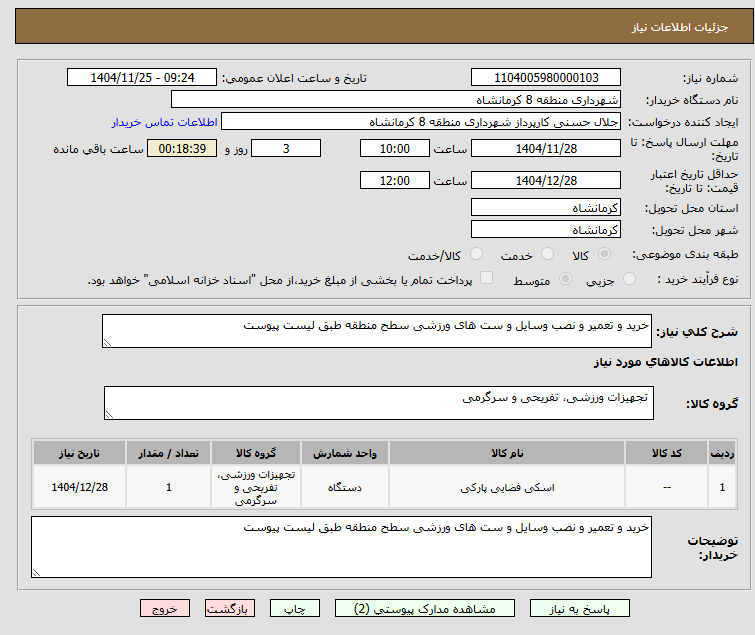This screenshot has width=755, height=635.
Task: Click the delivery city field (شهر محل تحویل) کرمانشاه
Action: 546,230
